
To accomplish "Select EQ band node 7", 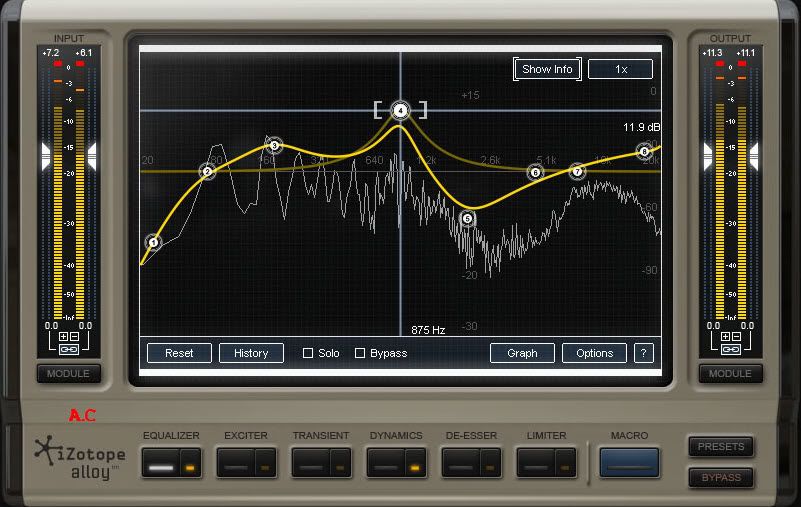I will coord(577,172).
